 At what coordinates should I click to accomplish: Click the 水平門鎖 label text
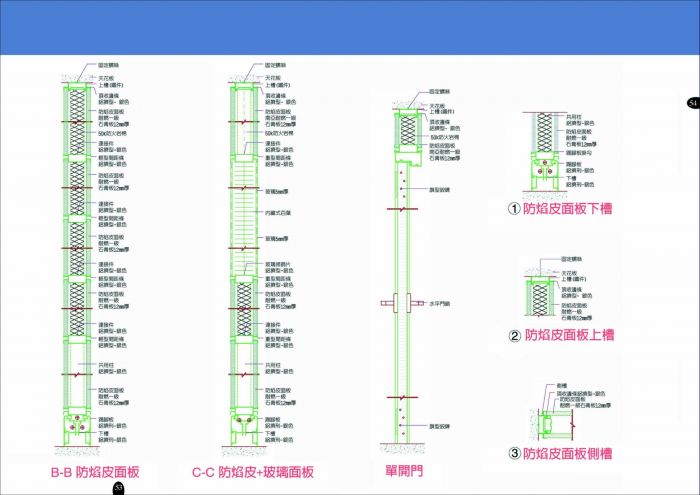point(439,303)
